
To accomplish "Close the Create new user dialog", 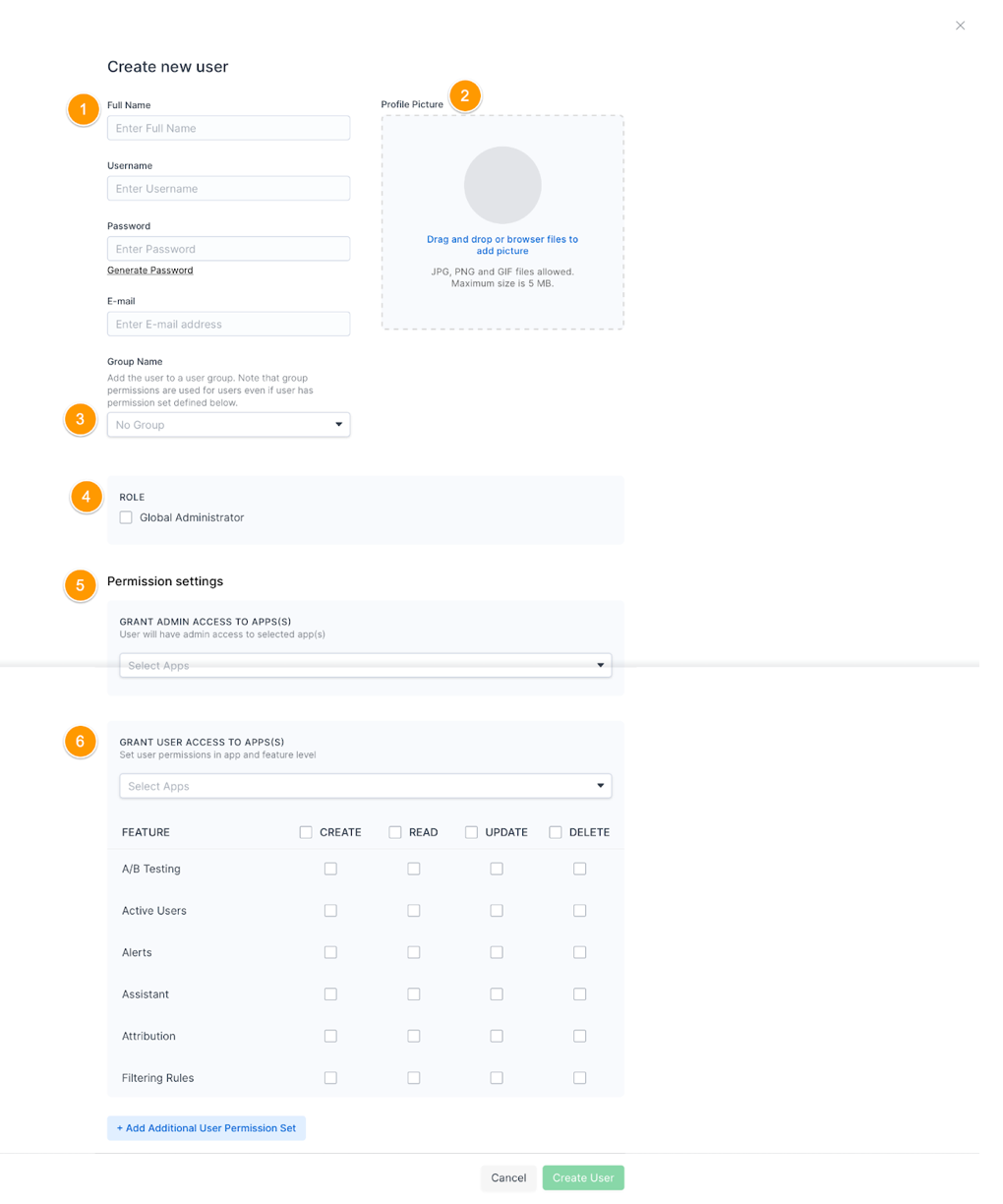I will coord(960,26).
